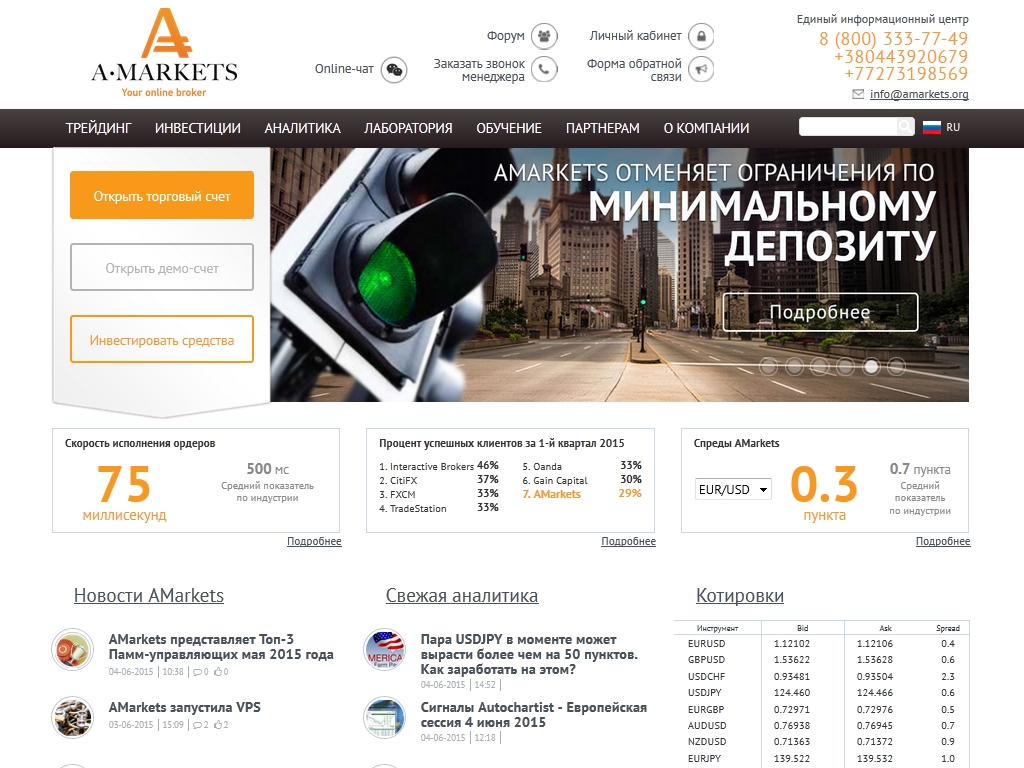Open the АНАЛИТИКА menu item
The width and height of the screenshot is (1024, 768).
pyautogui.click(x=302, y=128)
